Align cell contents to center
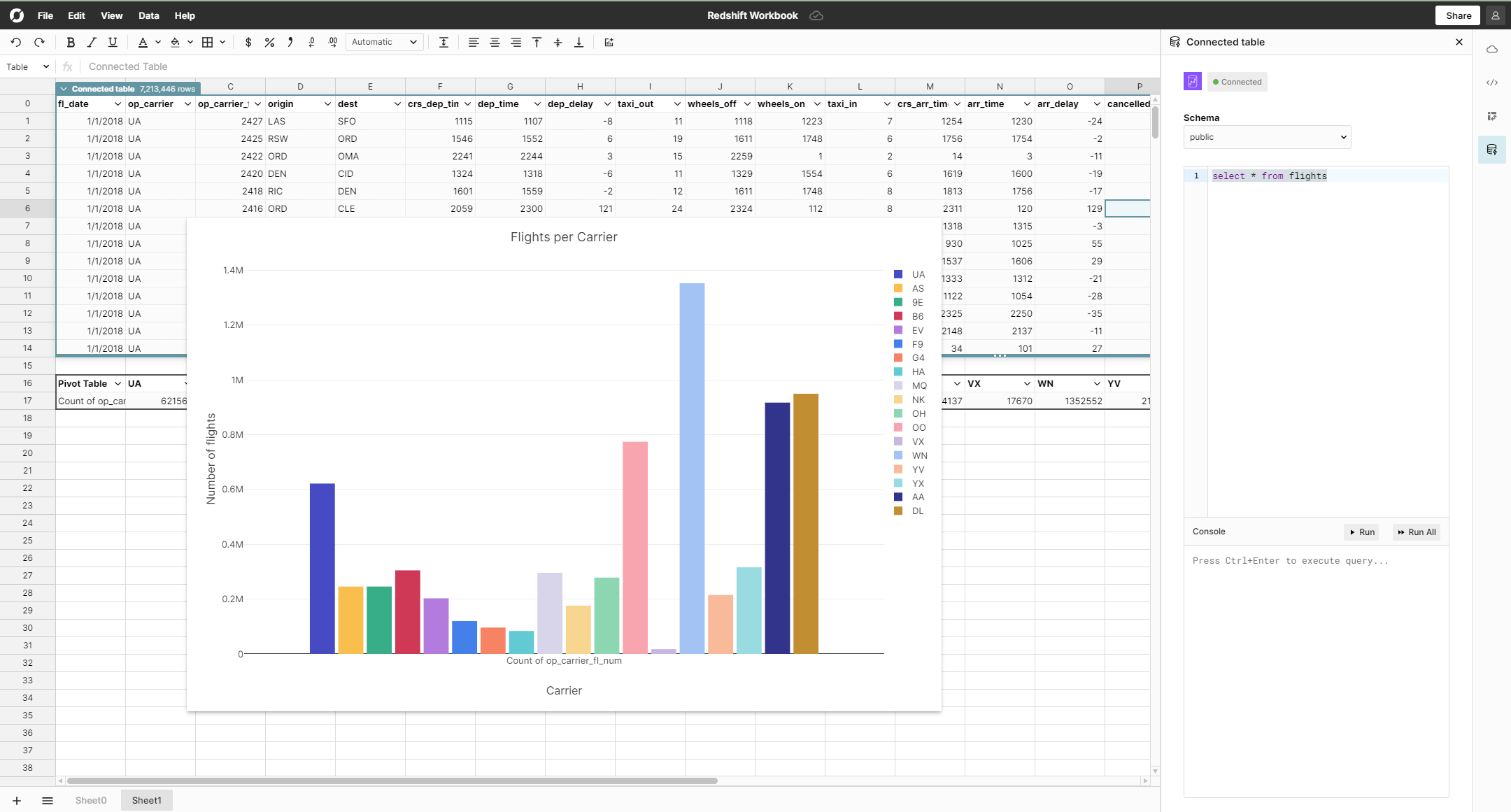The height and width of the screenshot is (812, 1511). pos(495,42)
